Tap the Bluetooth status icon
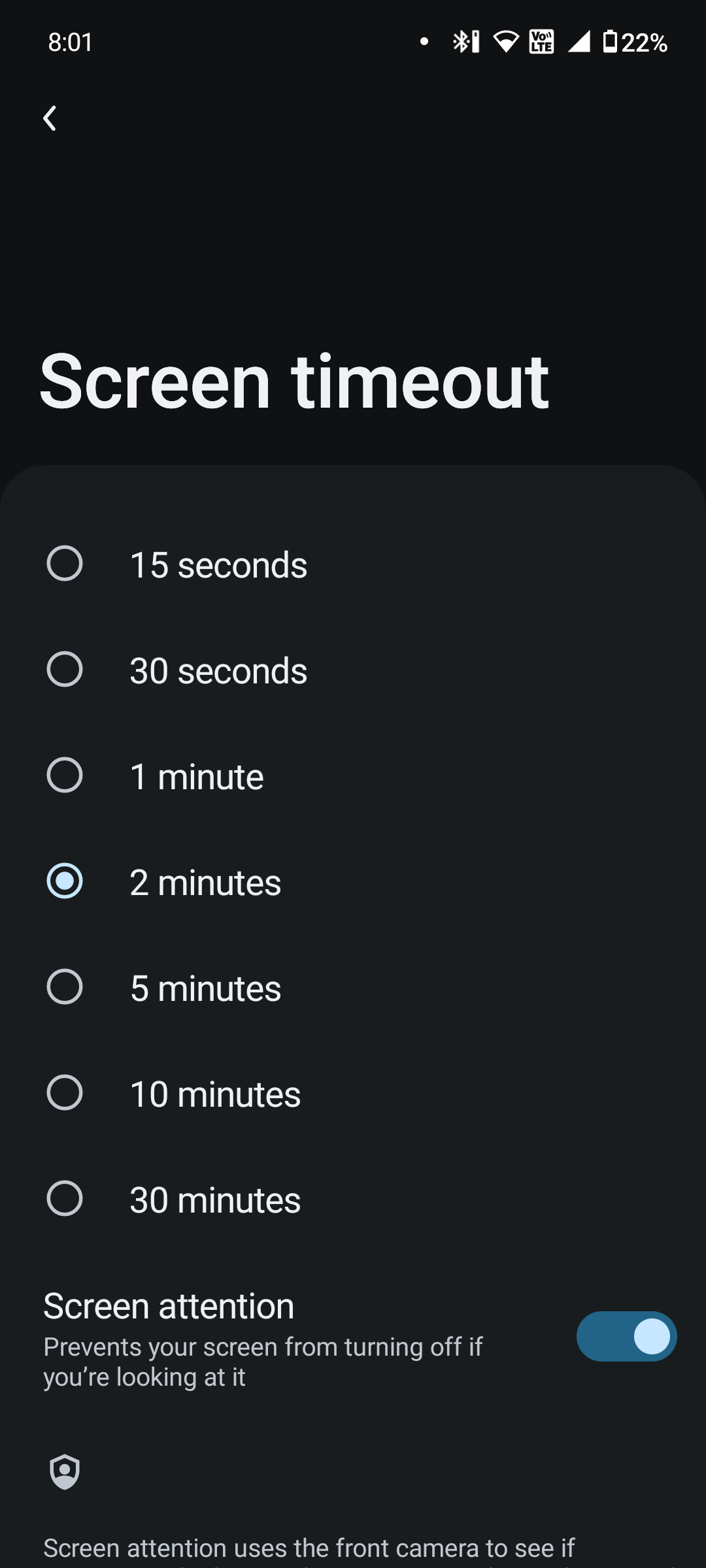706x1568 pixels. pos(465,42)
